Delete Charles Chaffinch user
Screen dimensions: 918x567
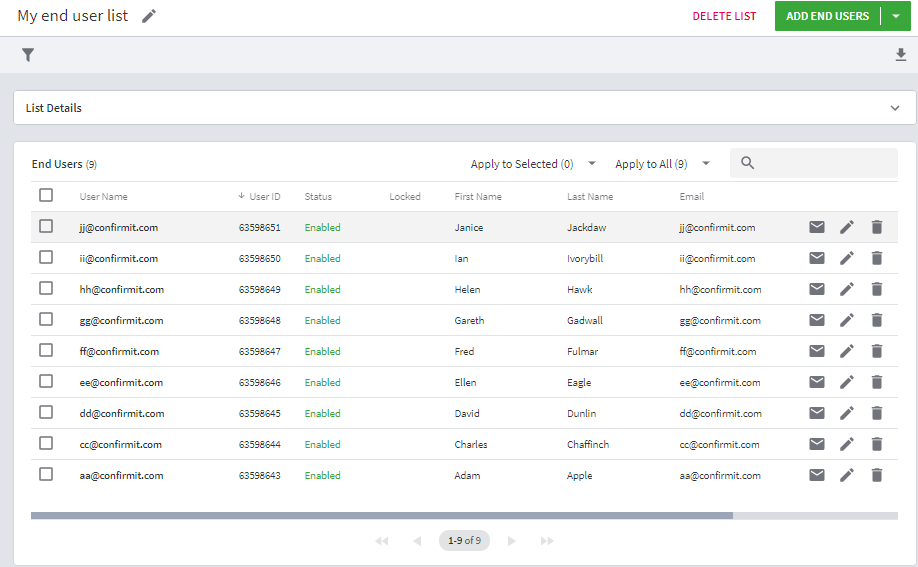click(876, 444)
